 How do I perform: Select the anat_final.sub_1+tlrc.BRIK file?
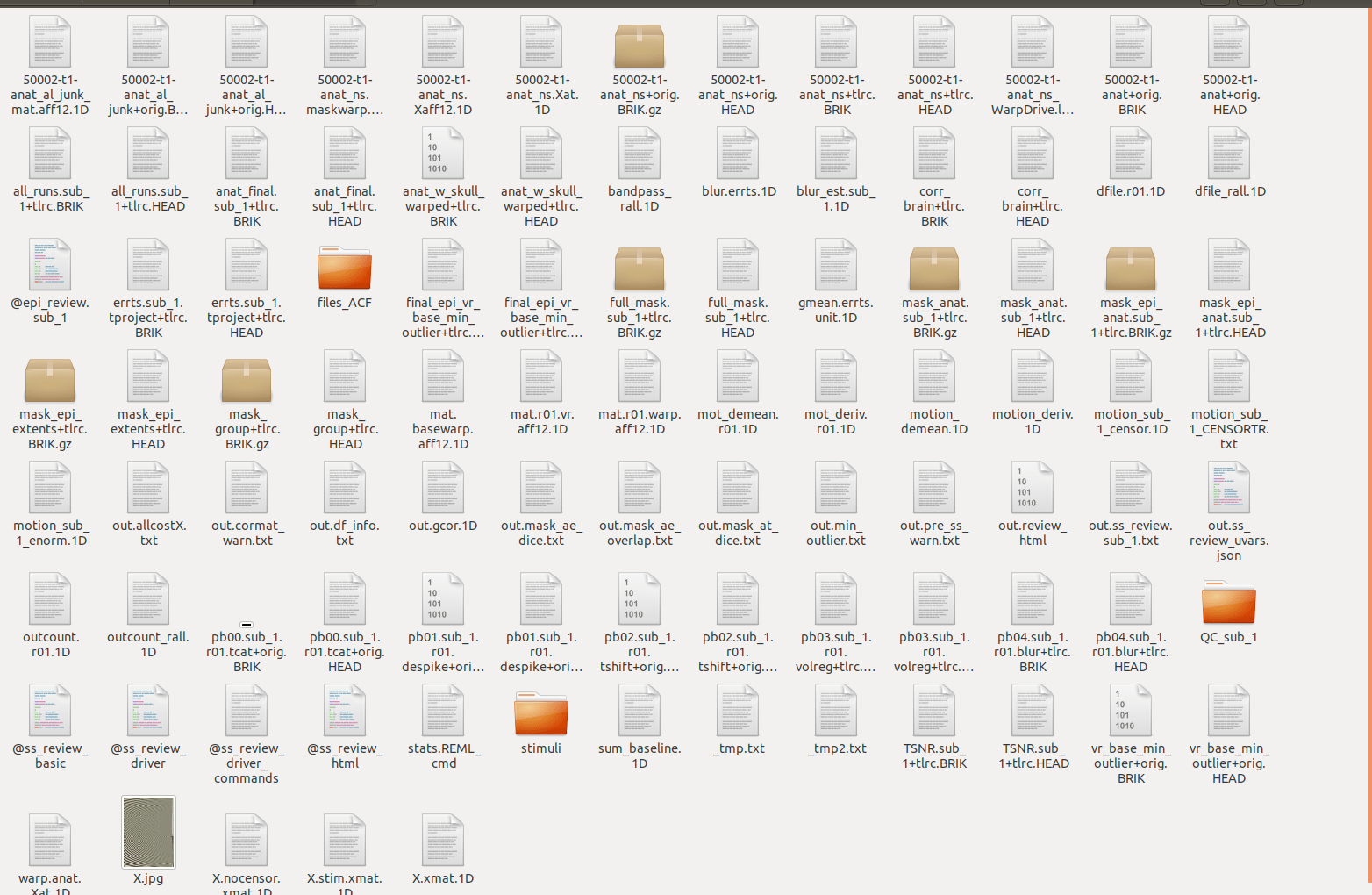pyautogui.click(x=247, y=153)
